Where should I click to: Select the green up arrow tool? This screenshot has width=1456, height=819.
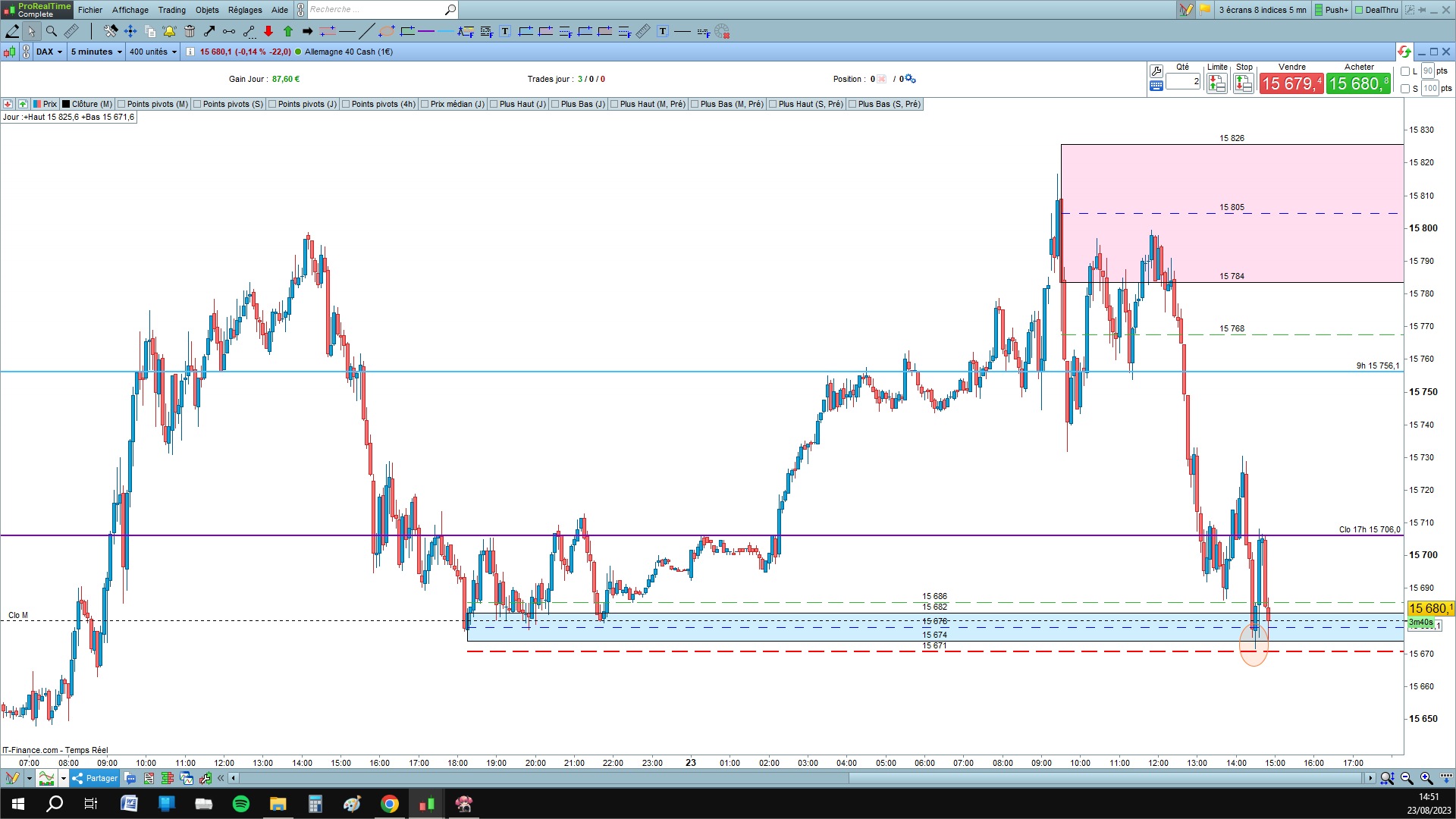288,31
